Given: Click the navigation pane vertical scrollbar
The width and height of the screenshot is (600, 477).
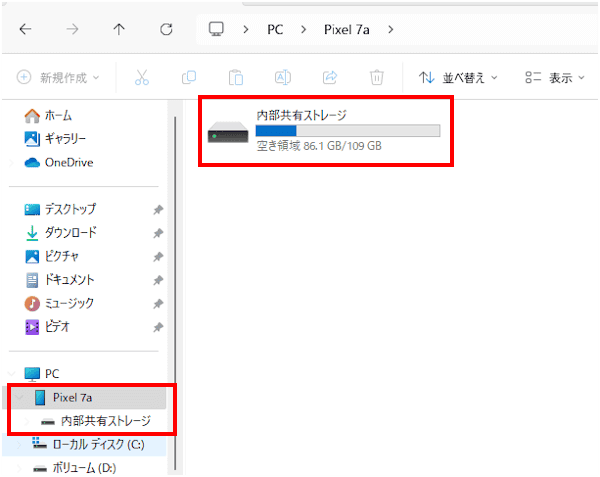Looking at the screenshot, I should [x=175, y=293].
